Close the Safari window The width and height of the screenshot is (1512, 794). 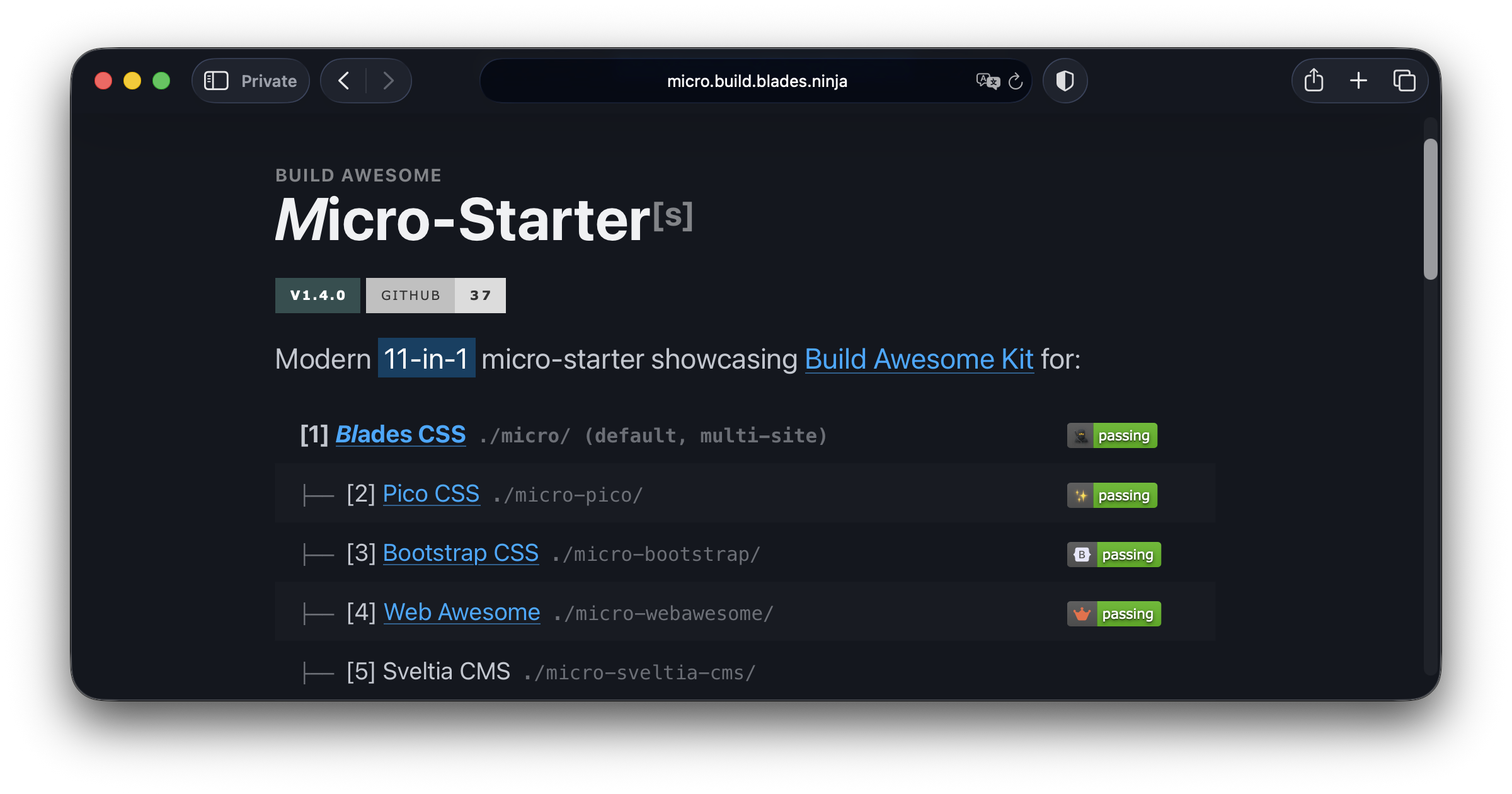(x=103, y=81)
